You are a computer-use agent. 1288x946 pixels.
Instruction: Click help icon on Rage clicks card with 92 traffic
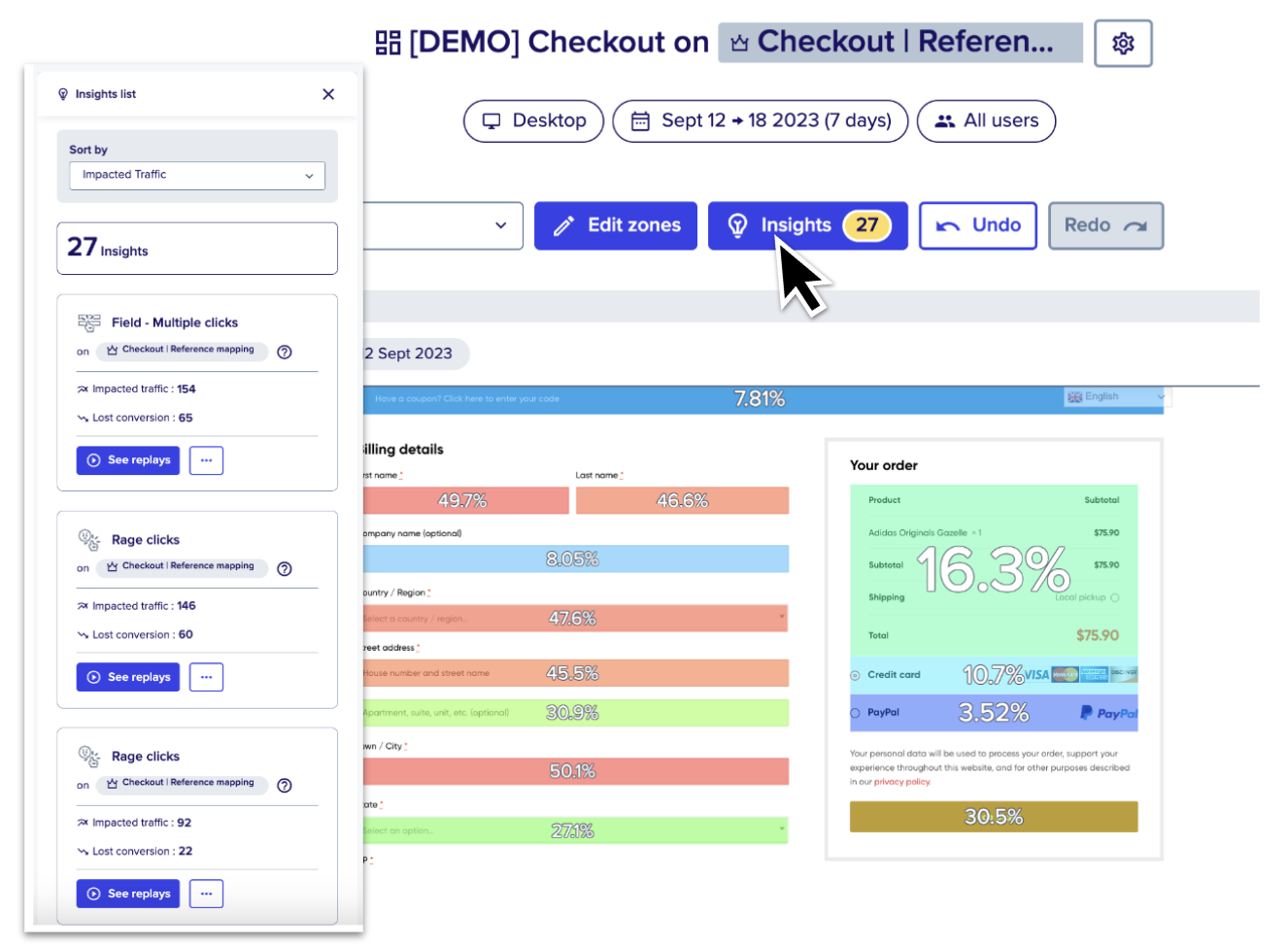pos(285,786)
